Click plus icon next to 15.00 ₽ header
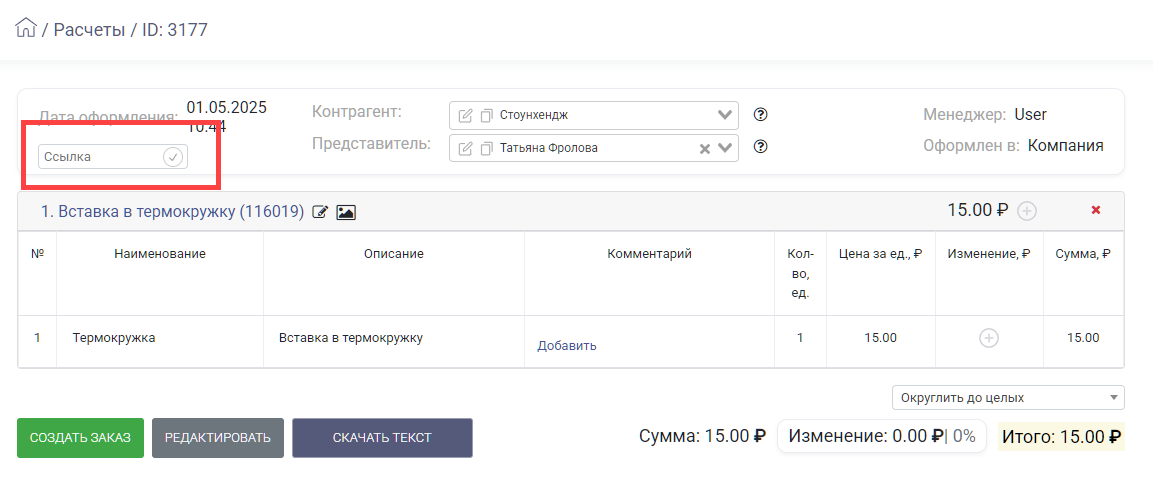Screen dimensions: 1153x484 point(1027,211)
